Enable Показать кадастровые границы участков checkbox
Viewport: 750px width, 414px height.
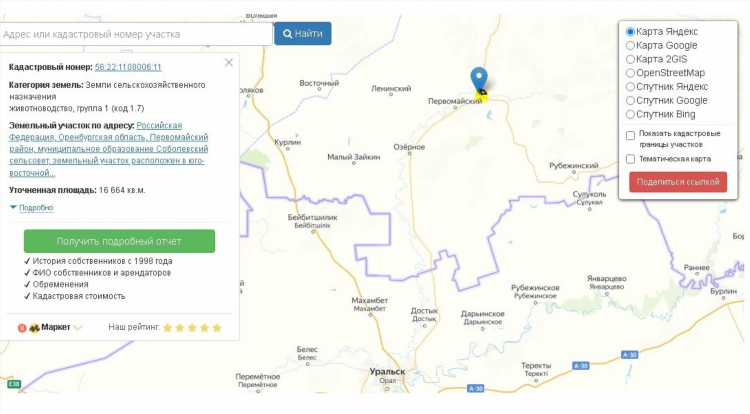click(x=630, y=136)
